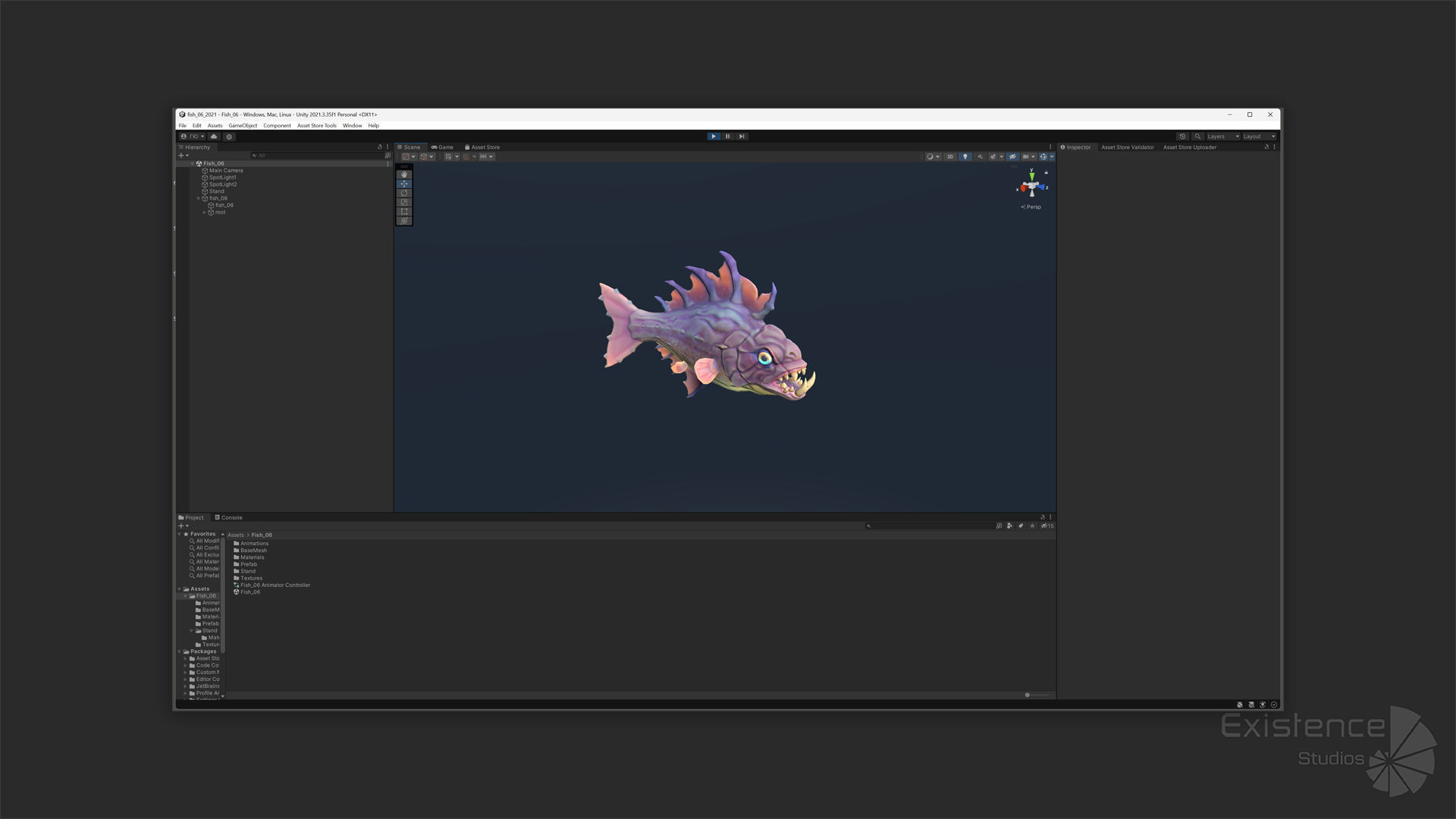Open search by label in Project panel
This screenshot has height=819, width=1456.
click(x=1021, y=526)
